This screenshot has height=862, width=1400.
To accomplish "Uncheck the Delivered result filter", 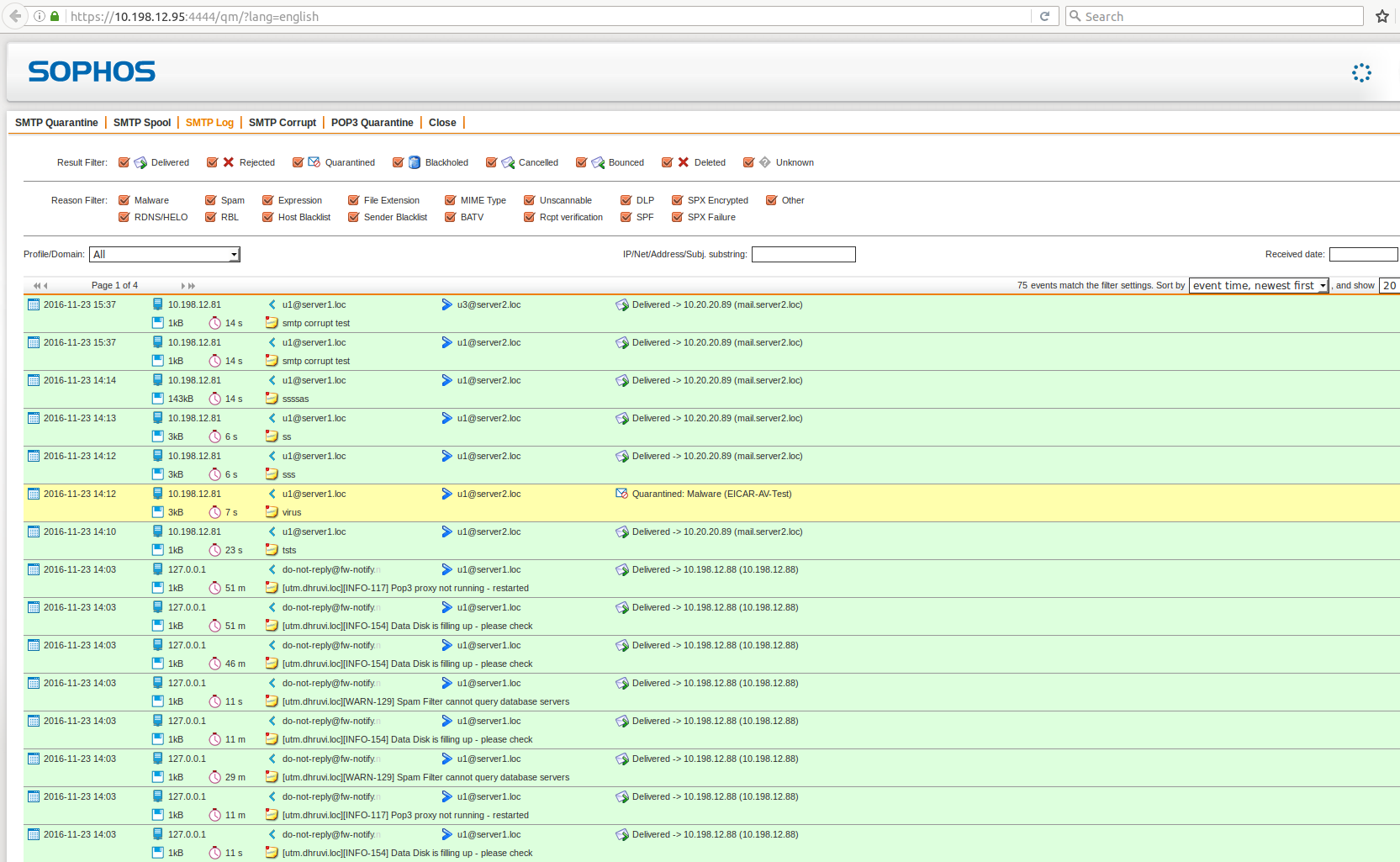I will tap(124, 162).
